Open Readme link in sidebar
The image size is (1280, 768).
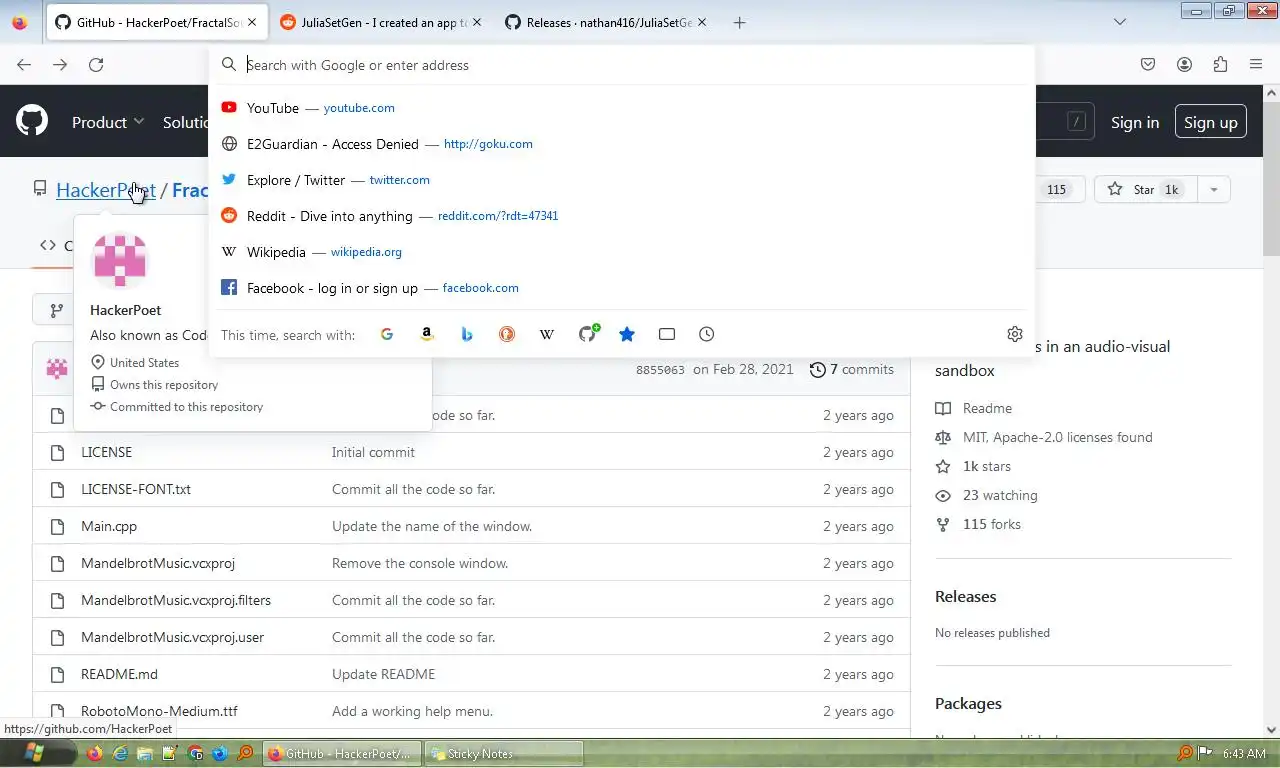[x=987, y=408]
